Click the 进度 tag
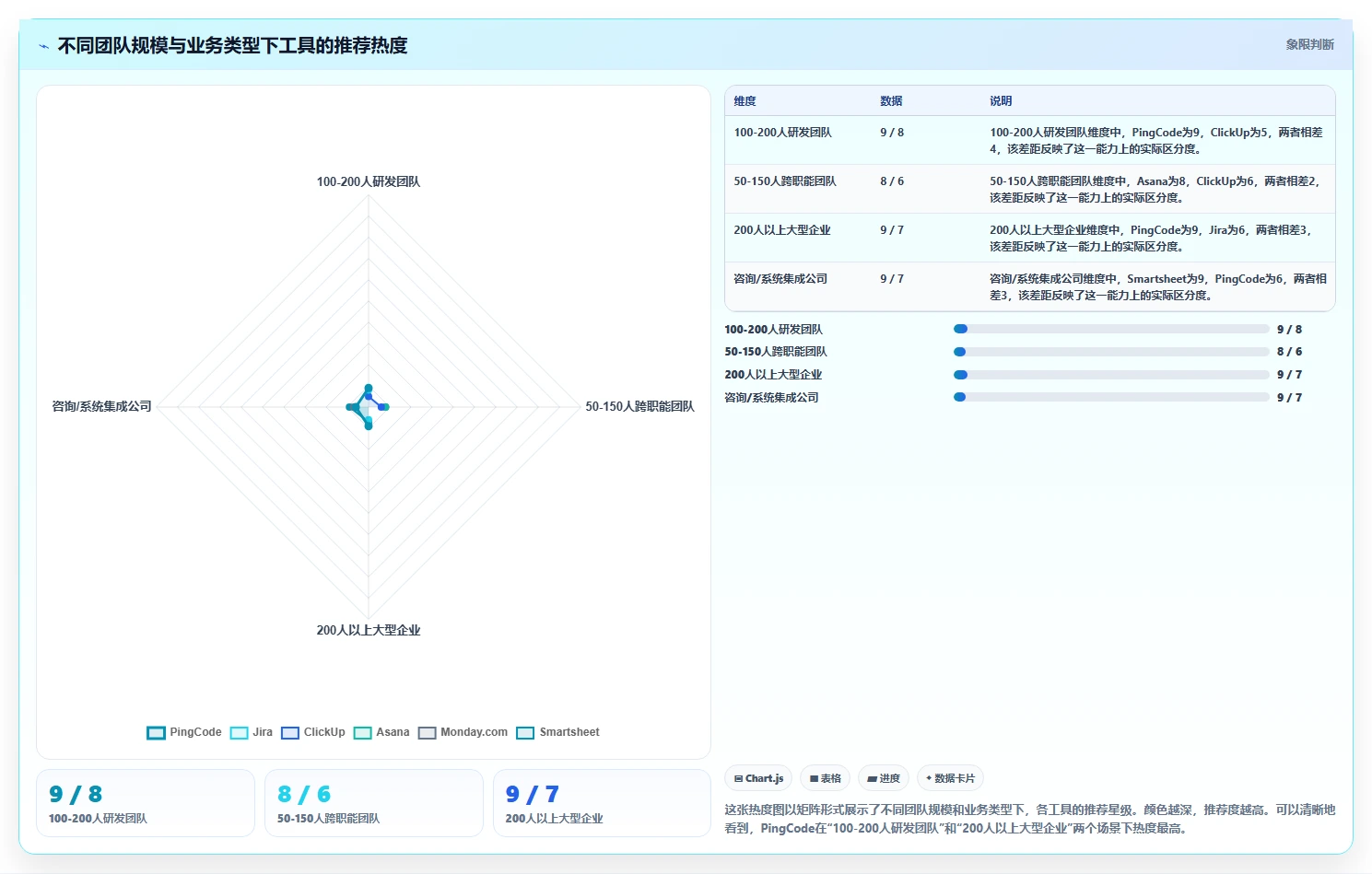The width and height of the screenshot is (1372, 874). [x=884, y=778]
